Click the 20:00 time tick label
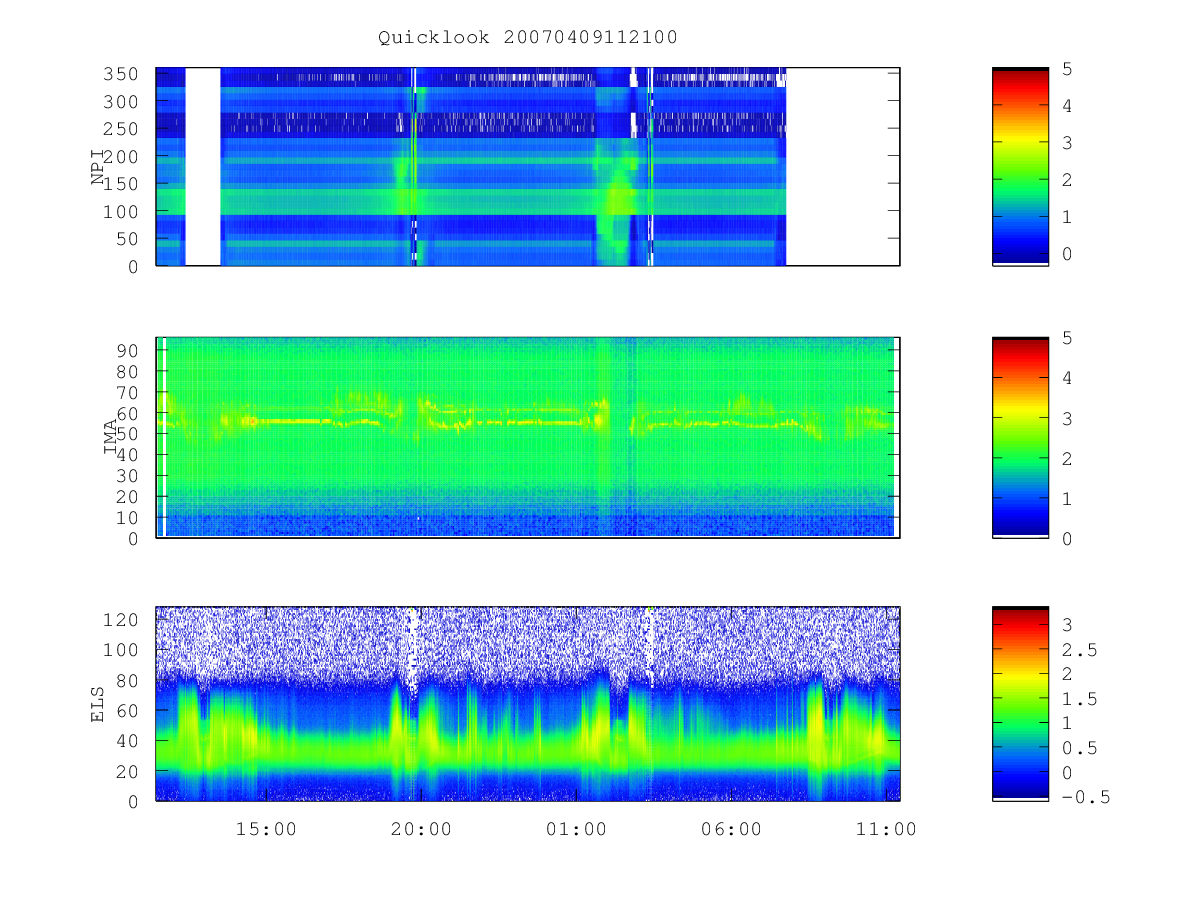1200x900 pixels. point(421,829)
